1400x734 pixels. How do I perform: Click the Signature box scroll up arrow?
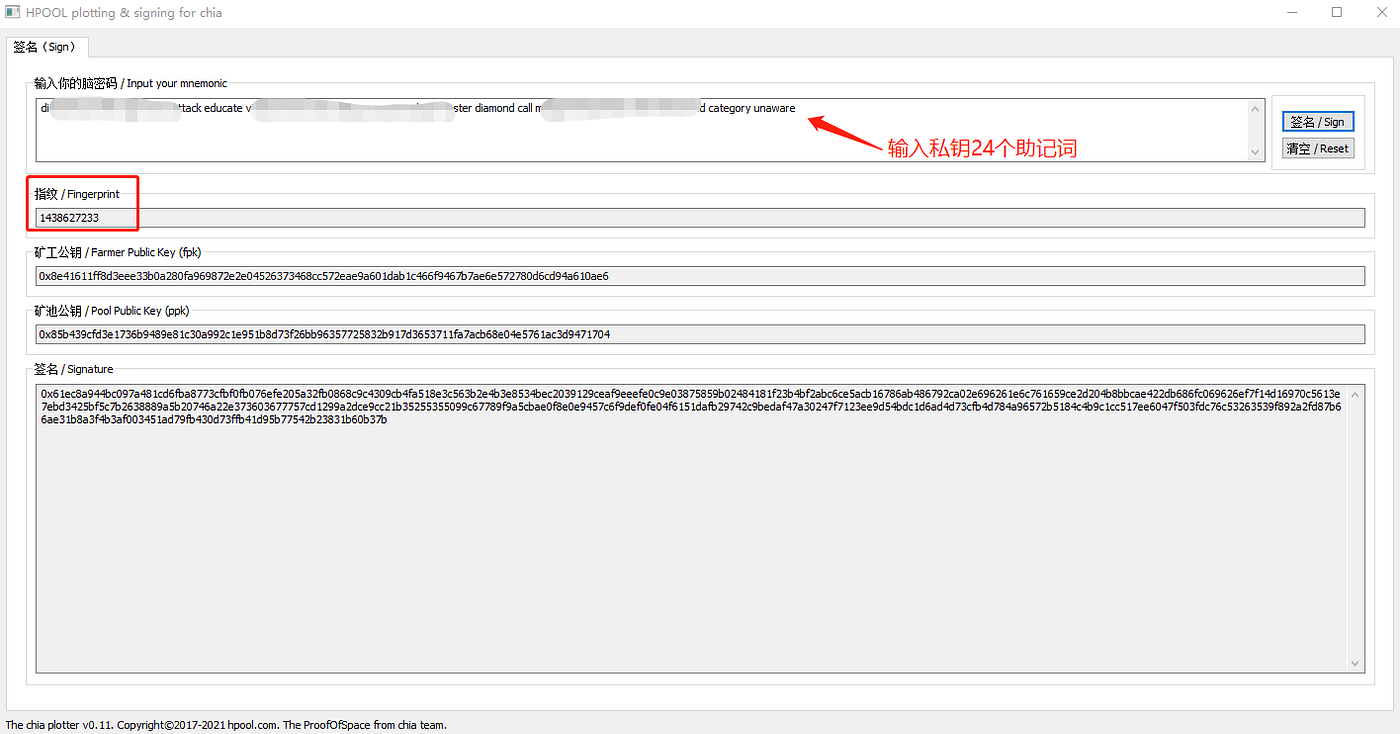(1356, 393)
